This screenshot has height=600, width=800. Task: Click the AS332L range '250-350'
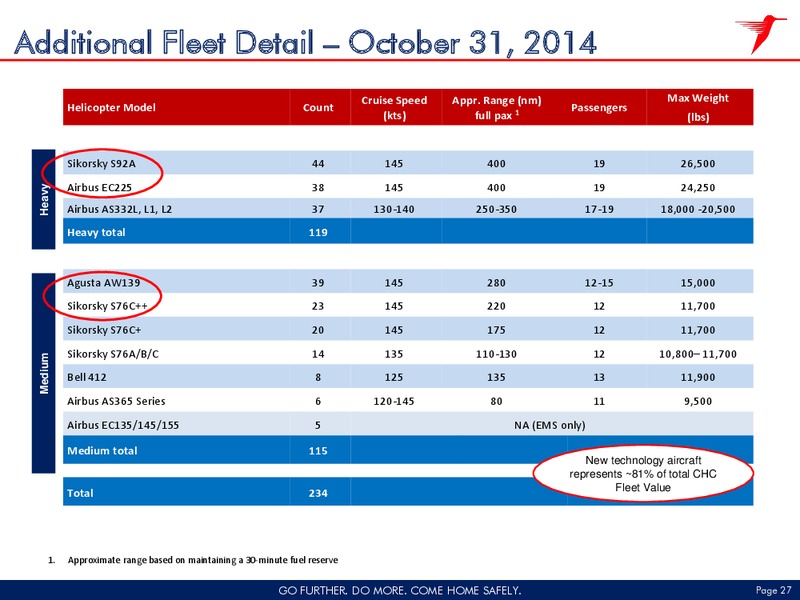(496, 209)
